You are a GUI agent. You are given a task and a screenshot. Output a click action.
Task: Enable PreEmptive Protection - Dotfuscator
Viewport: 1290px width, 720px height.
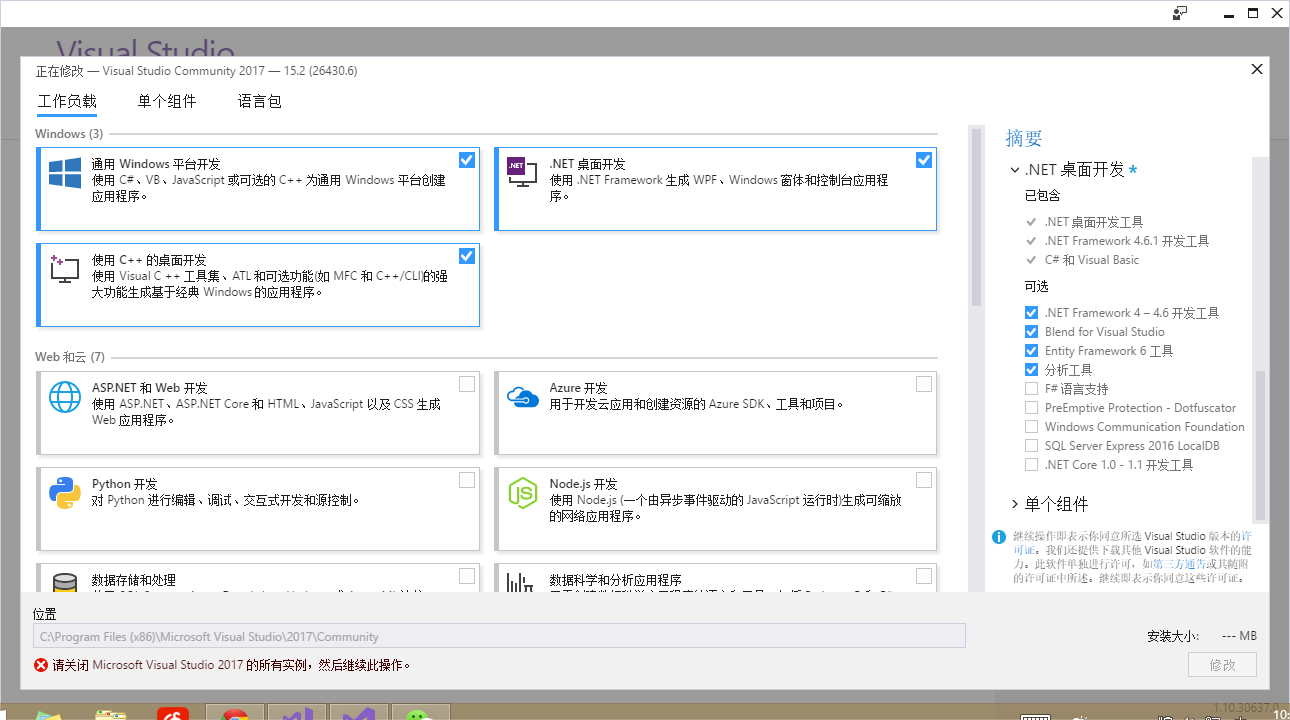click(1031, 408)
